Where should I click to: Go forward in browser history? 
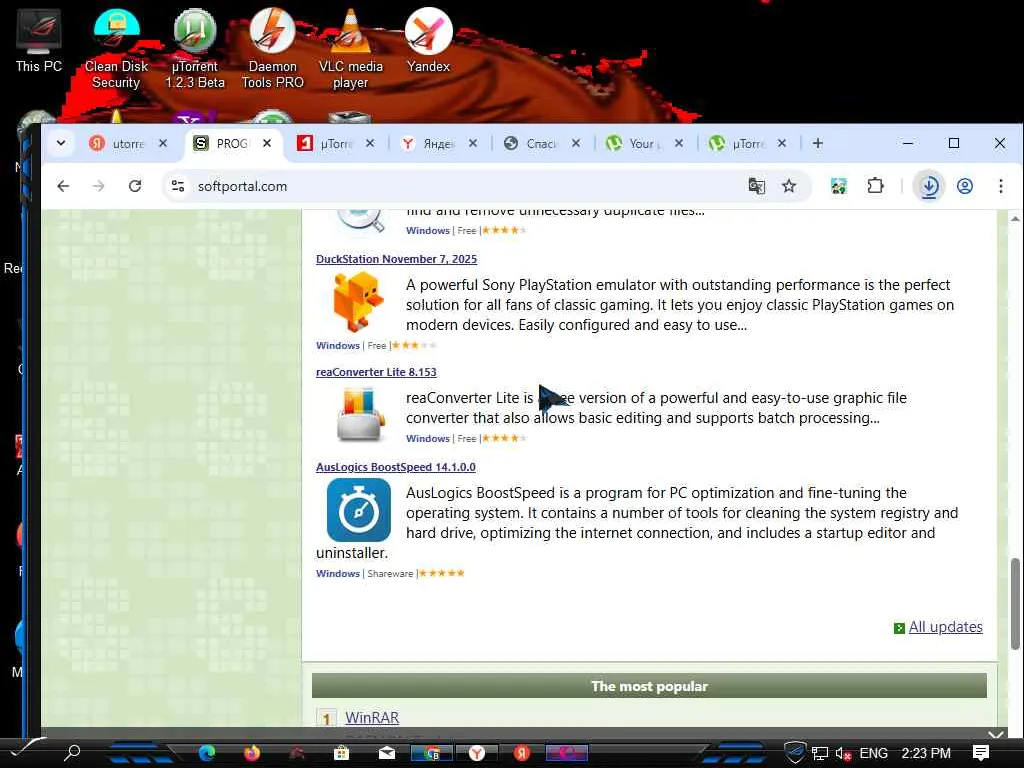pyautogui.click(x=99, y=186)
